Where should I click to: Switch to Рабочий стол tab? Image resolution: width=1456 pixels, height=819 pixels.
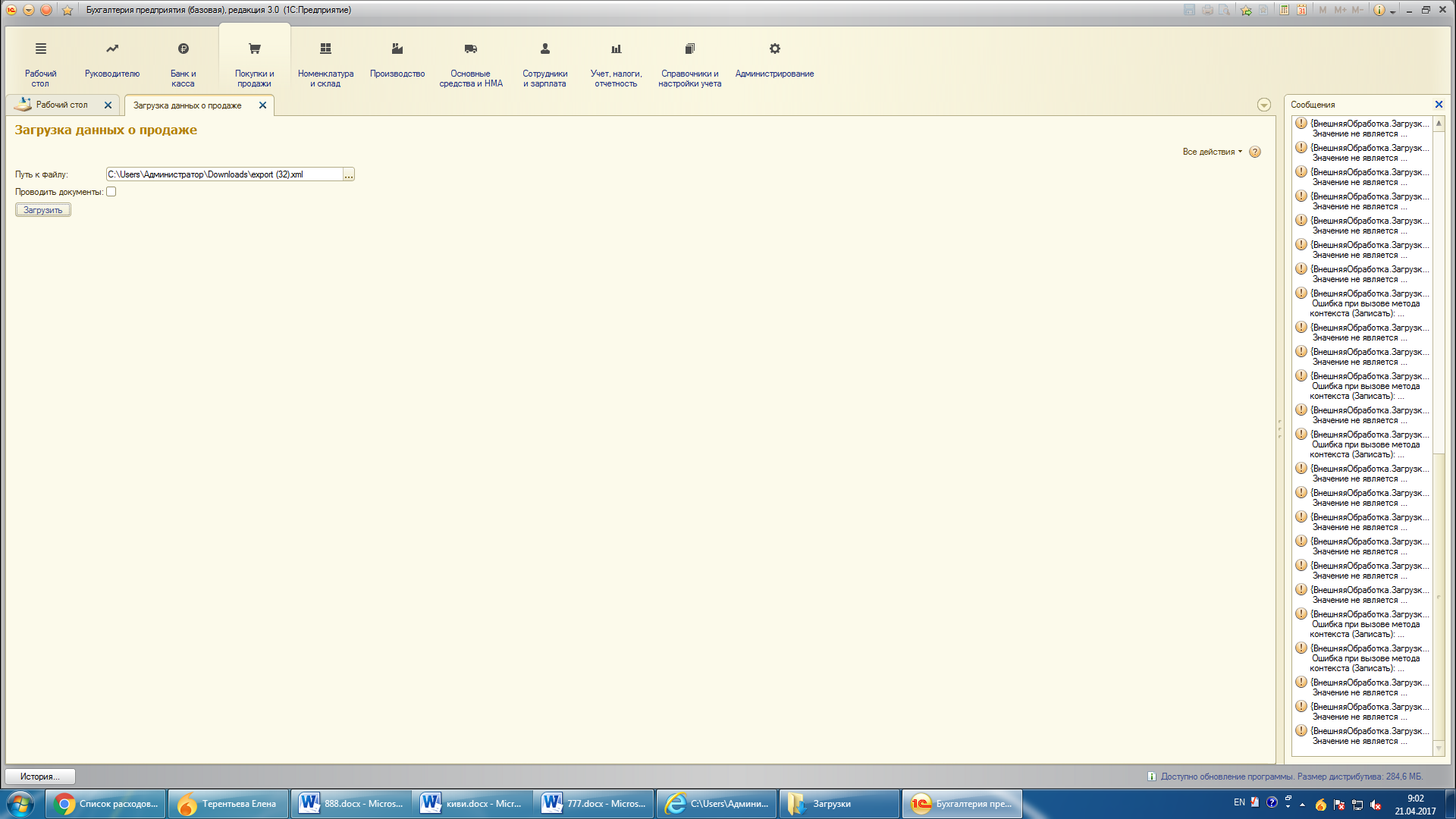[61, 105]
